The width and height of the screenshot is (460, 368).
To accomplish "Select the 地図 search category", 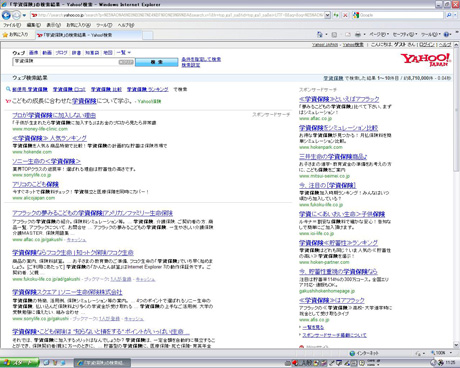I will click(x=108, y=53).
